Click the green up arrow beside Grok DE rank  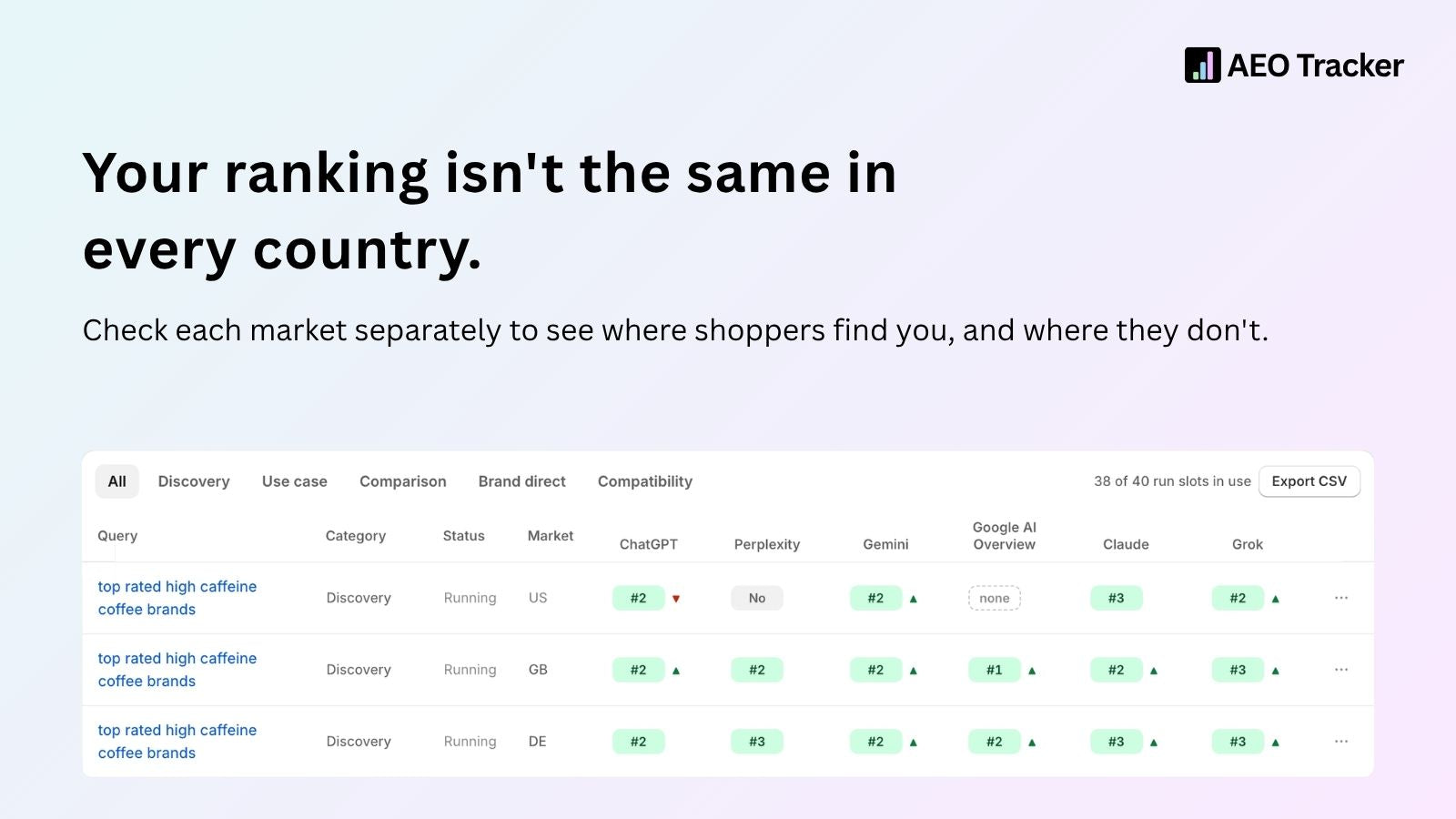pos(1276,743)
